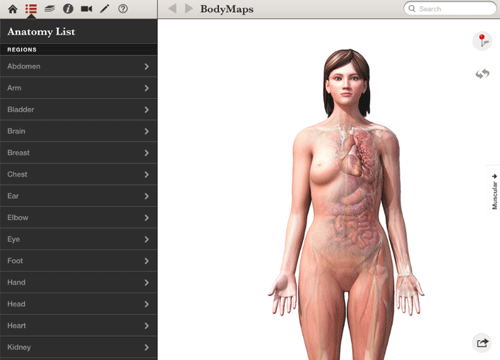Choose the Chest region

79,174
